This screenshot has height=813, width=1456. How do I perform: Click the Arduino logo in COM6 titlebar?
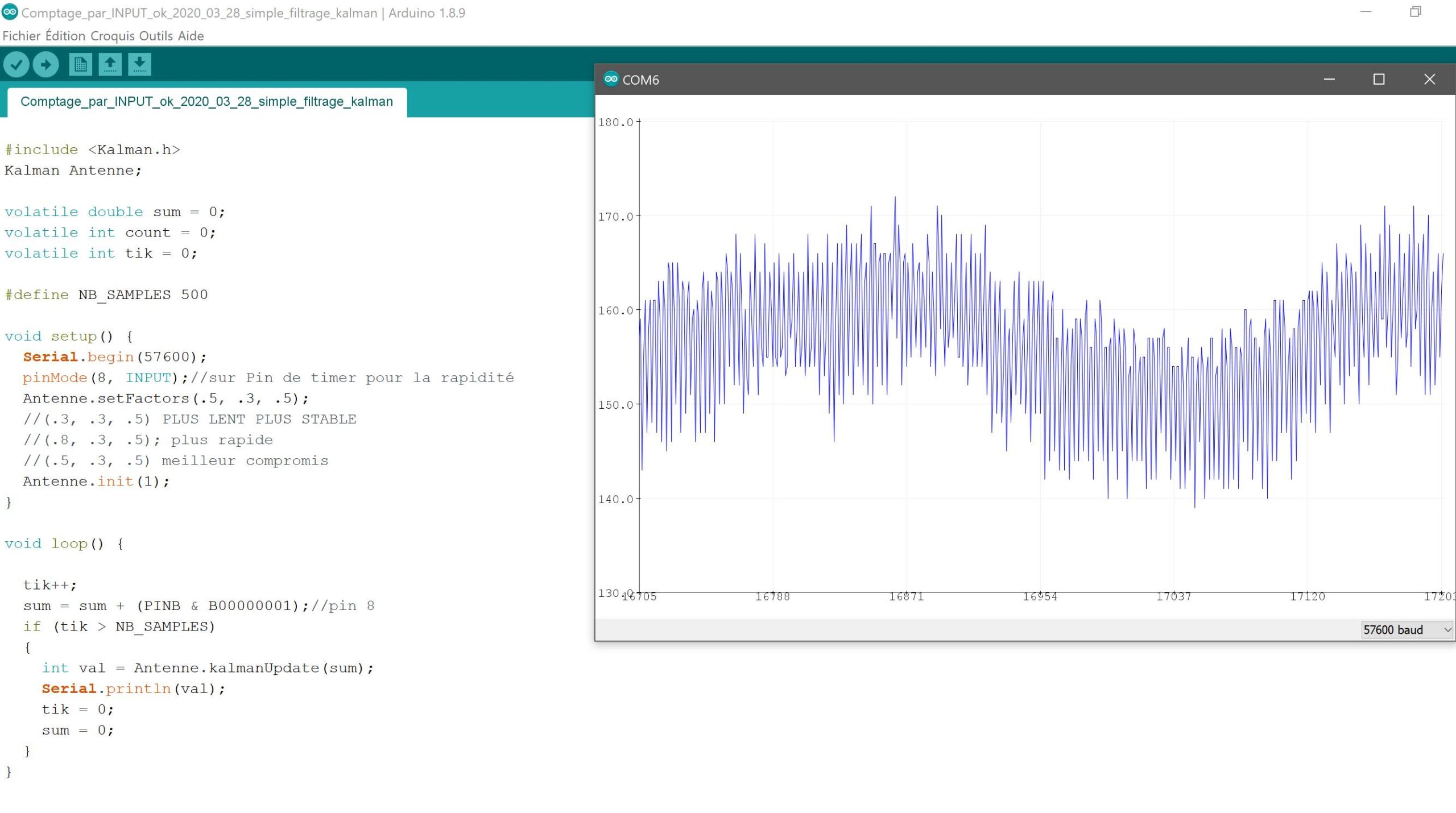click(x=611, y=79)
